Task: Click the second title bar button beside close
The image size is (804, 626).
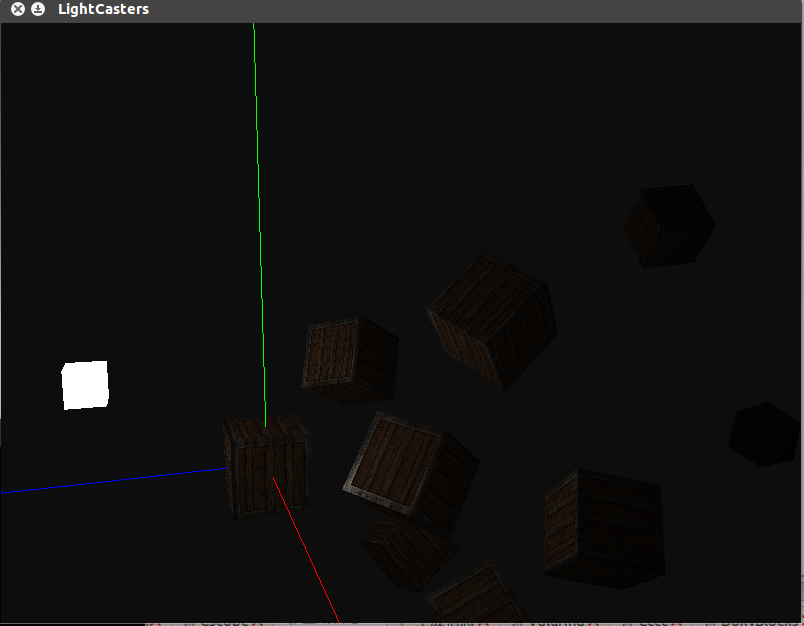Action: coord(38,9)
